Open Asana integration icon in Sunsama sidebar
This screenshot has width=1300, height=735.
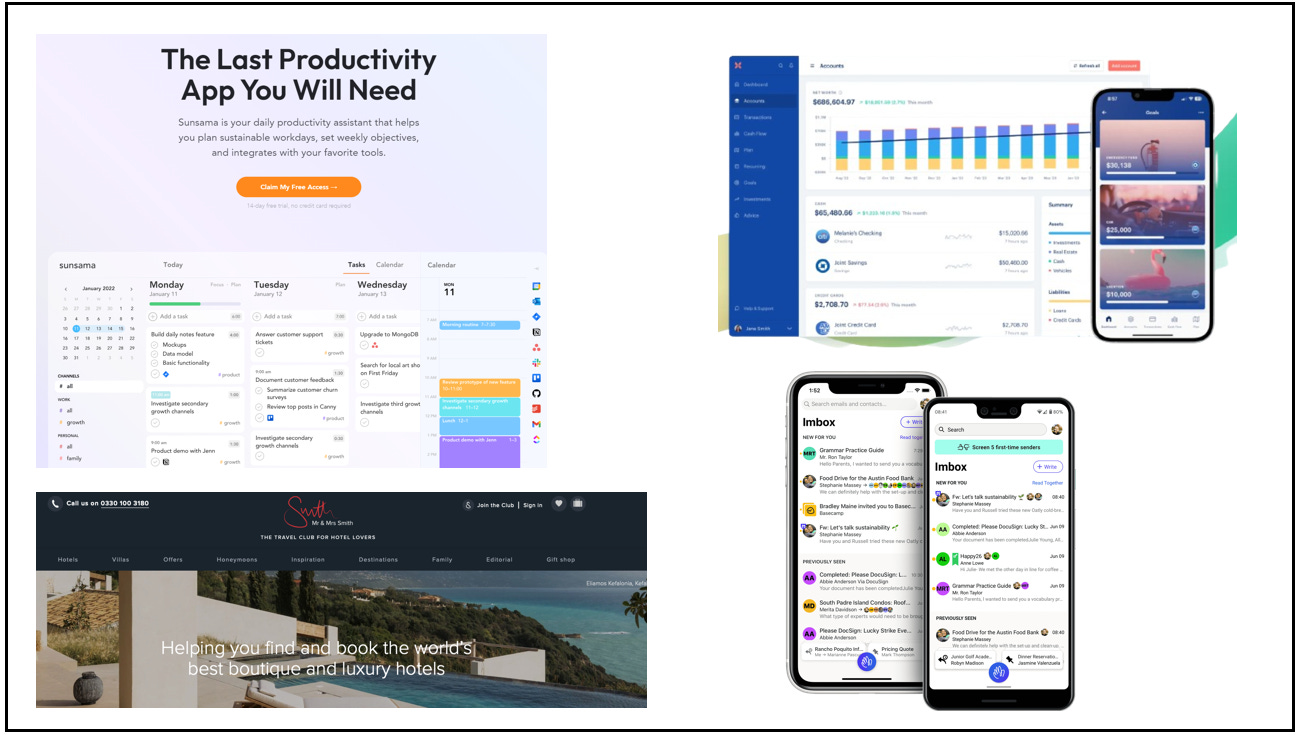(x=536, y=348)
